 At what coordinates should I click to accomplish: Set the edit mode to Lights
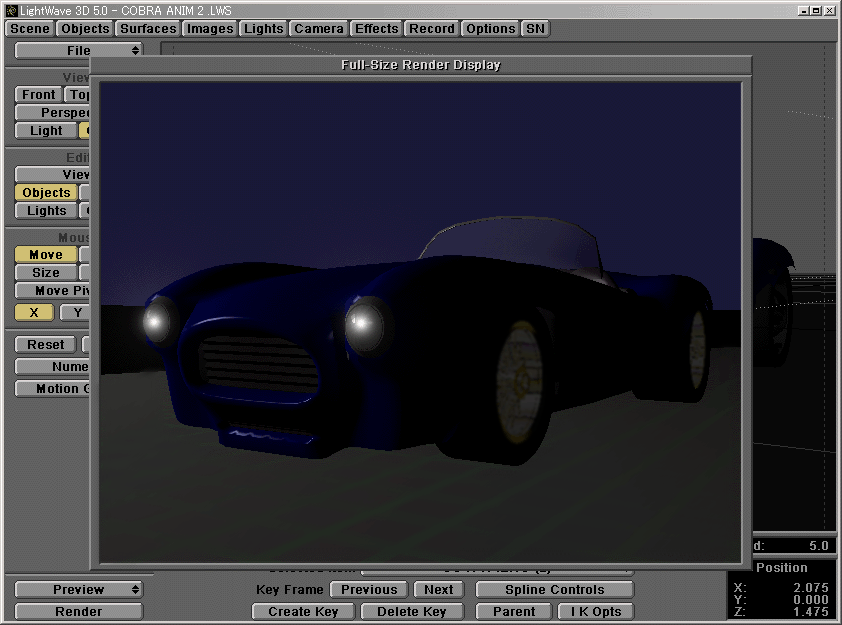coord(45,210)
